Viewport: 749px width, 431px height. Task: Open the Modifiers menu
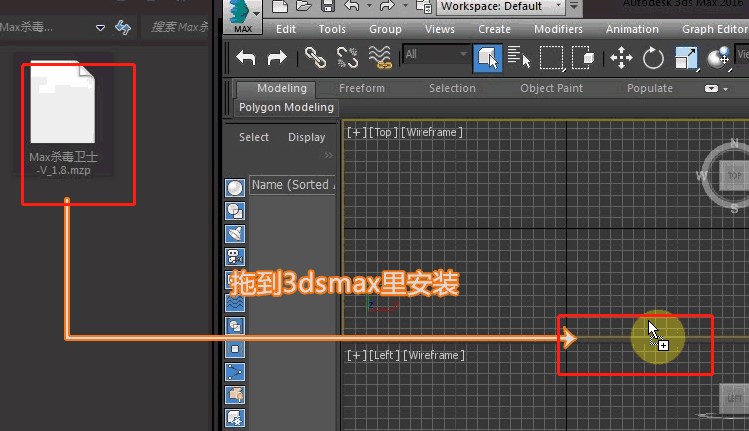[x=558, y=29]
